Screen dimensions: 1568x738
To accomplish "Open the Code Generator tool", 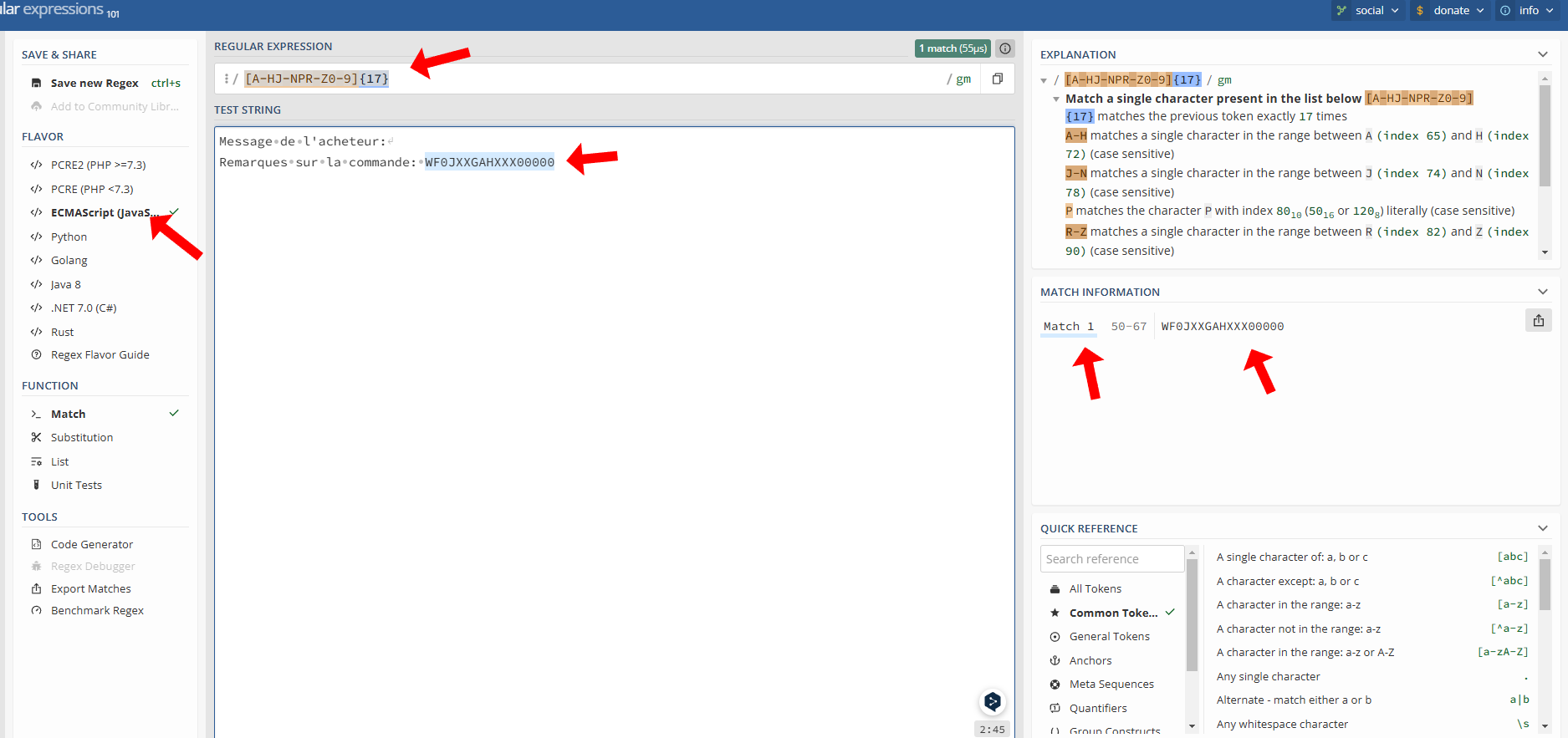I will coord(91,544).
